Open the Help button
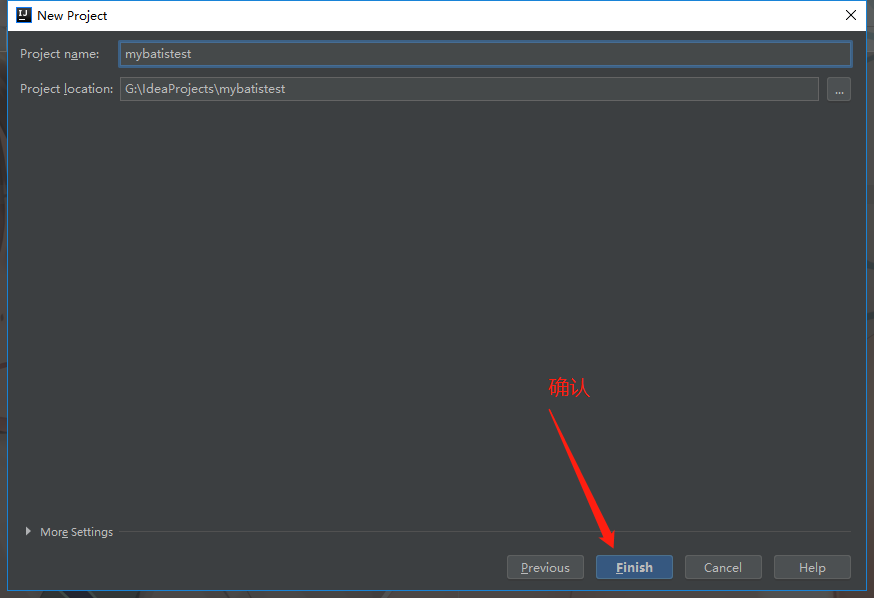The image size is (874, 598). point(812,567)
